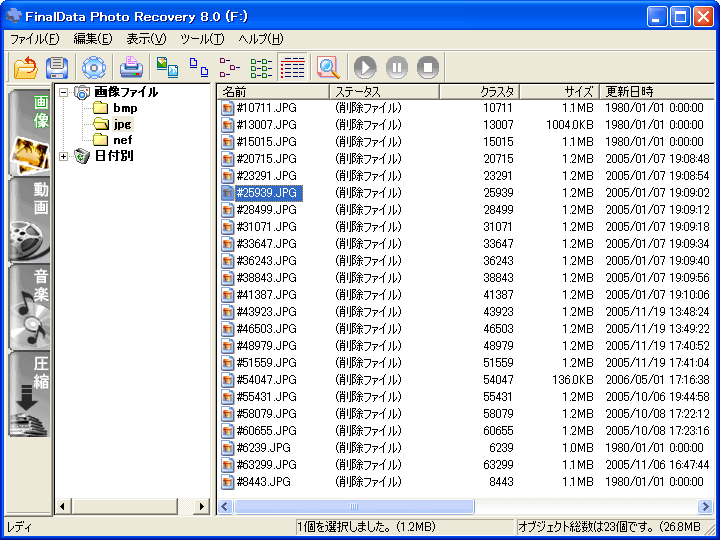
Task: Maximize the FinalData Photo Recovery window
Action: coord(680,17)
